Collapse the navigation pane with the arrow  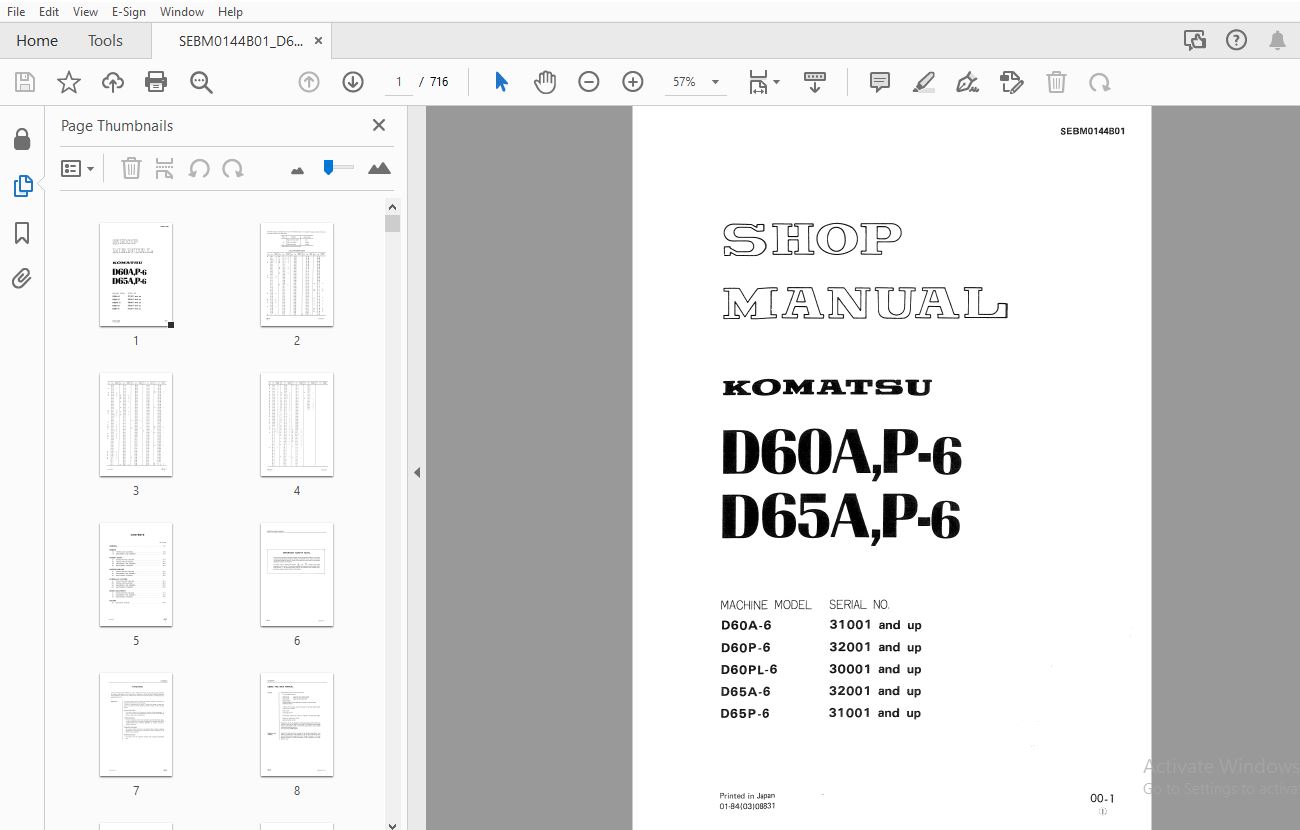click(x=417, y=472)
